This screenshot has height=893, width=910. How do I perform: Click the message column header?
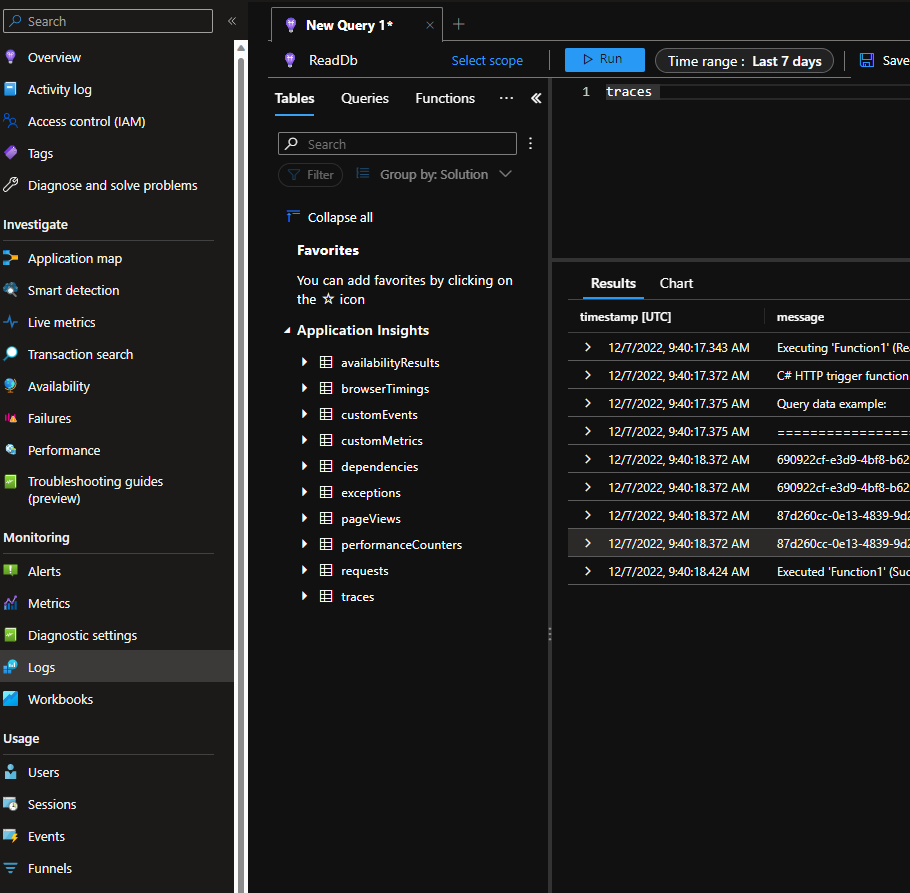(800, 317)
